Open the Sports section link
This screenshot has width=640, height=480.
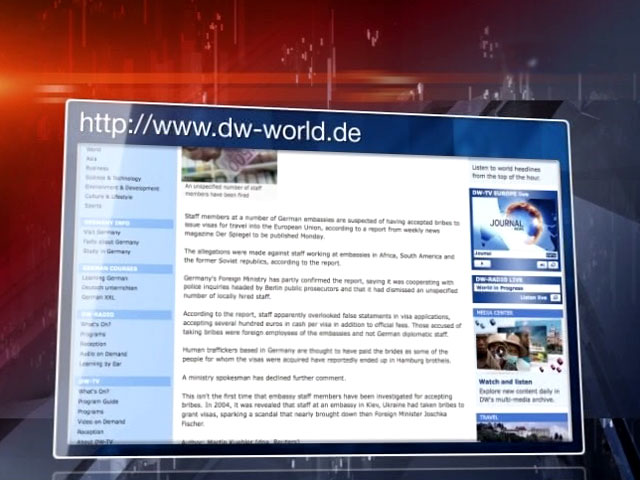[93, 206]
